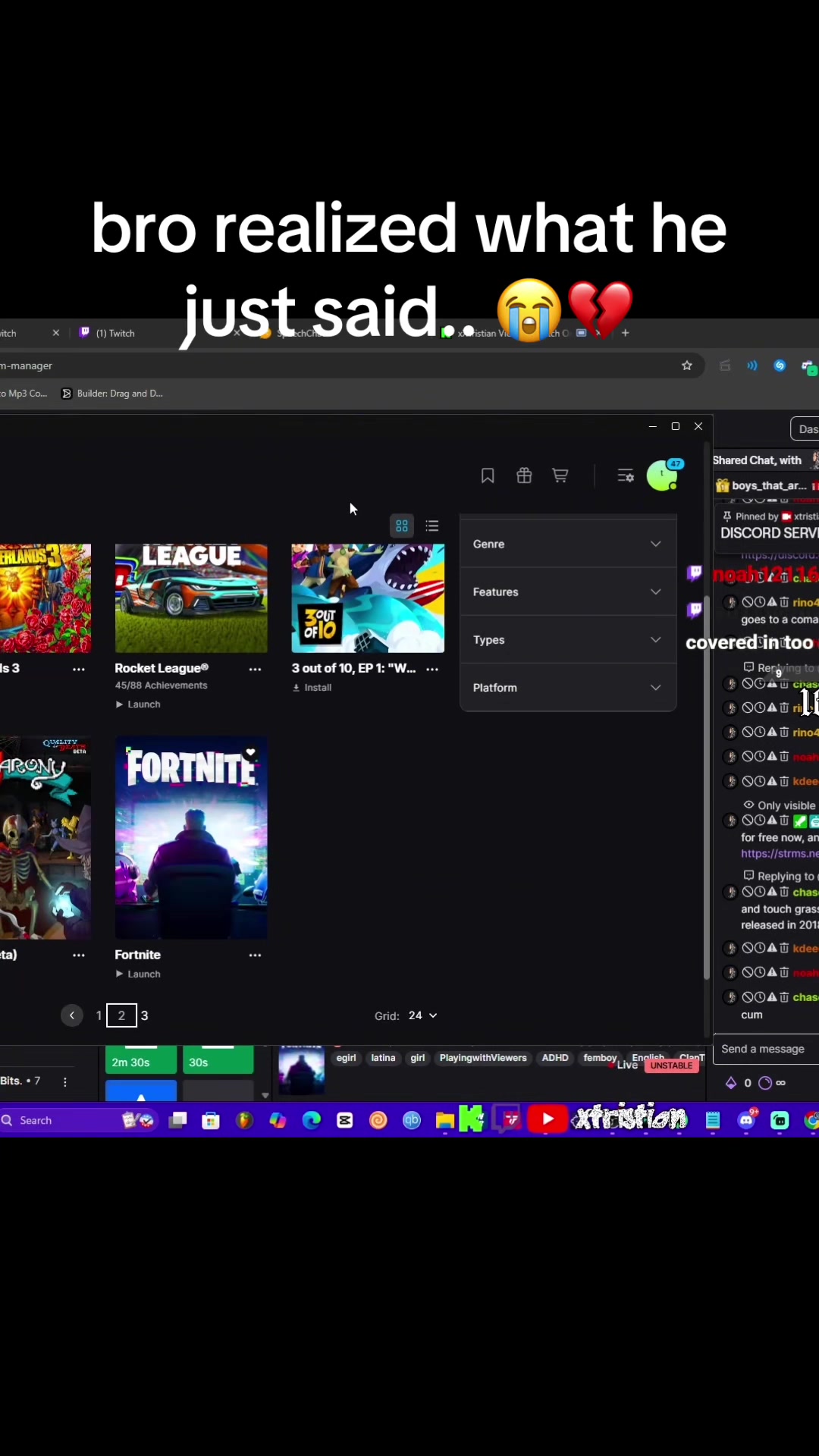Open FL Studio from the taskbar

click(244, 1120)
